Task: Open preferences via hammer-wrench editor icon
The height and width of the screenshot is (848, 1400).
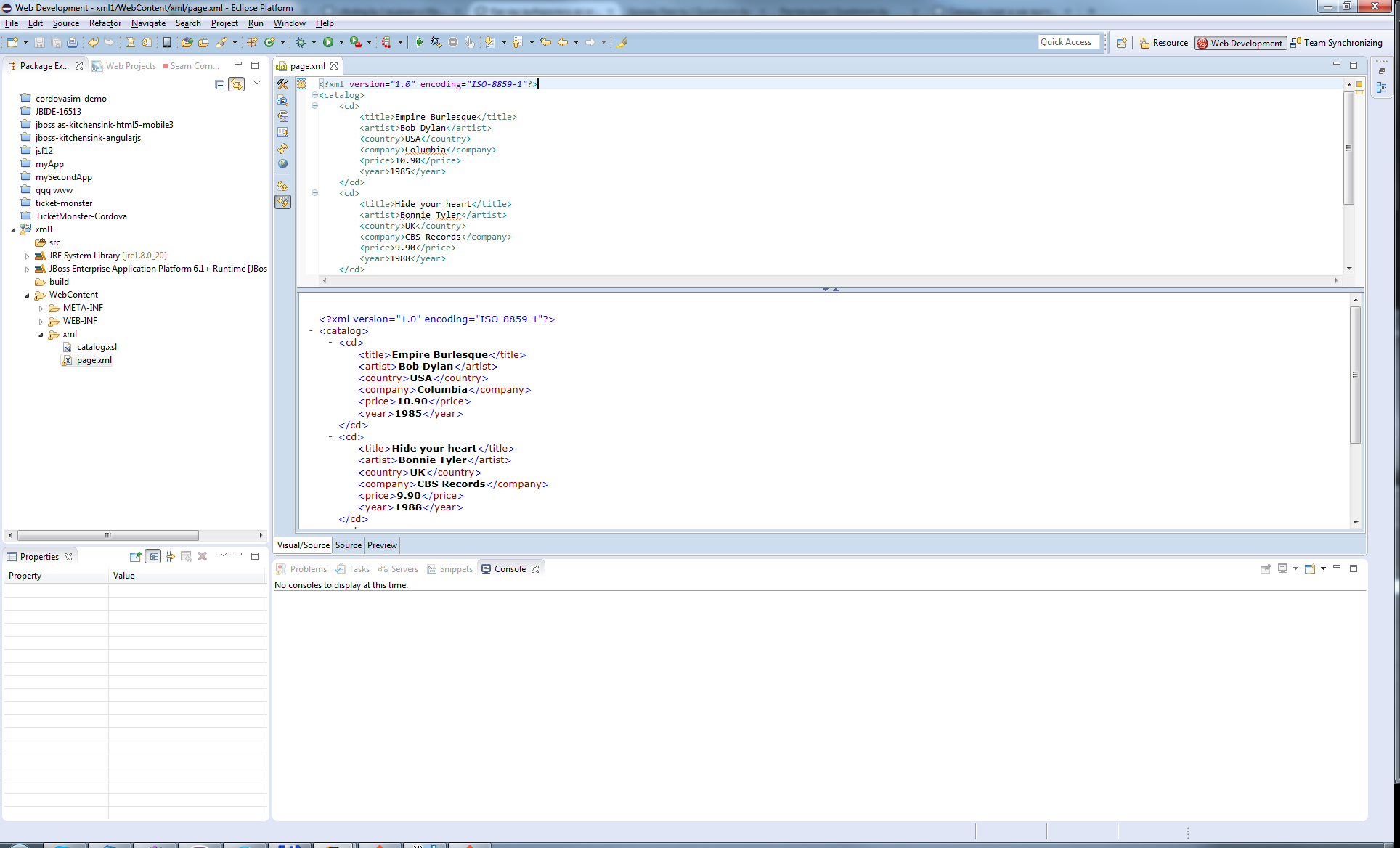Action: [282, 84]
